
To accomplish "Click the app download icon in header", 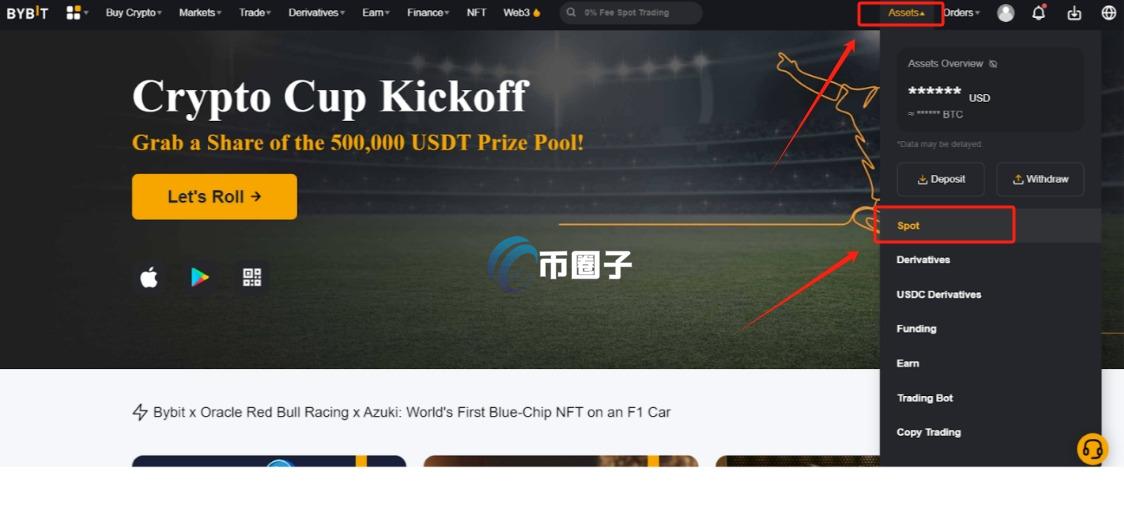I will (1074, 13).
